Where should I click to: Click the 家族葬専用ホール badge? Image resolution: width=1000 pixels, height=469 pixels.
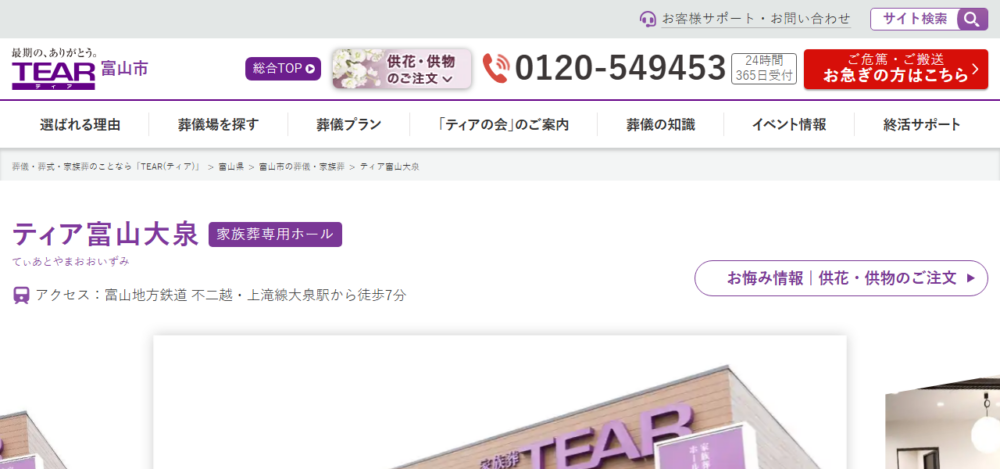point(275,234)
